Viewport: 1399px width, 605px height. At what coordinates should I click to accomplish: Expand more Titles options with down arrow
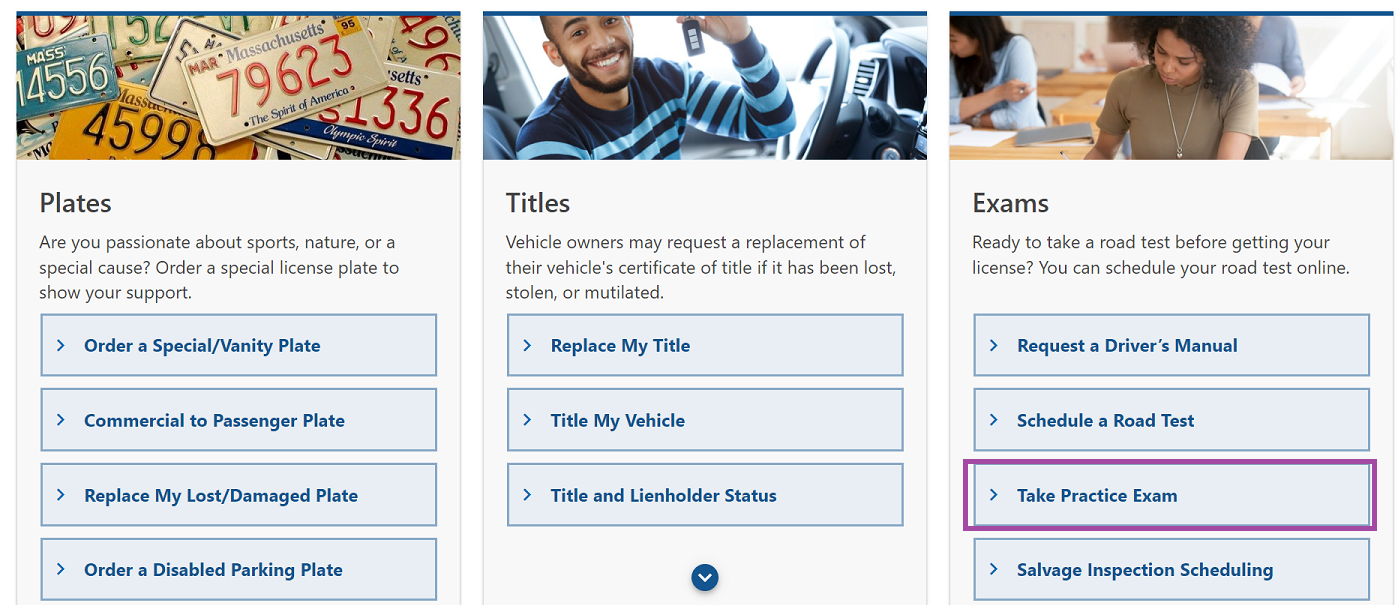(705, 577)
